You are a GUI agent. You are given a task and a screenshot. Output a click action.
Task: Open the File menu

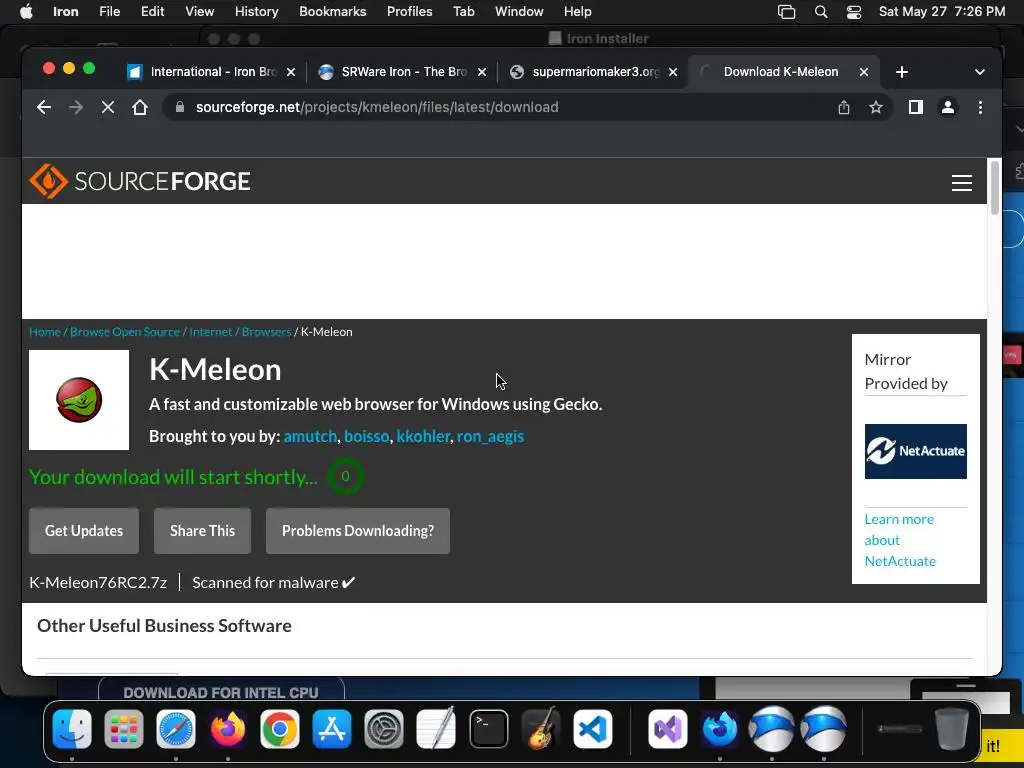110,12
